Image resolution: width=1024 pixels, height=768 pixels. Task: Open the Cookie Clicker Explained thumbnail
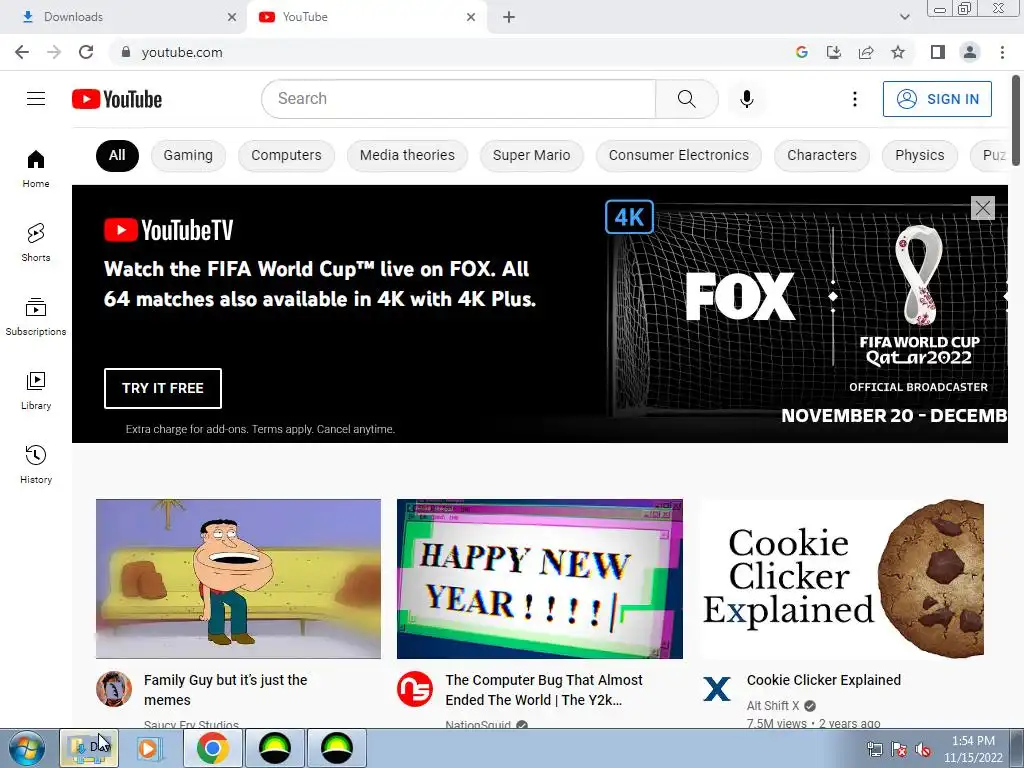841,579
